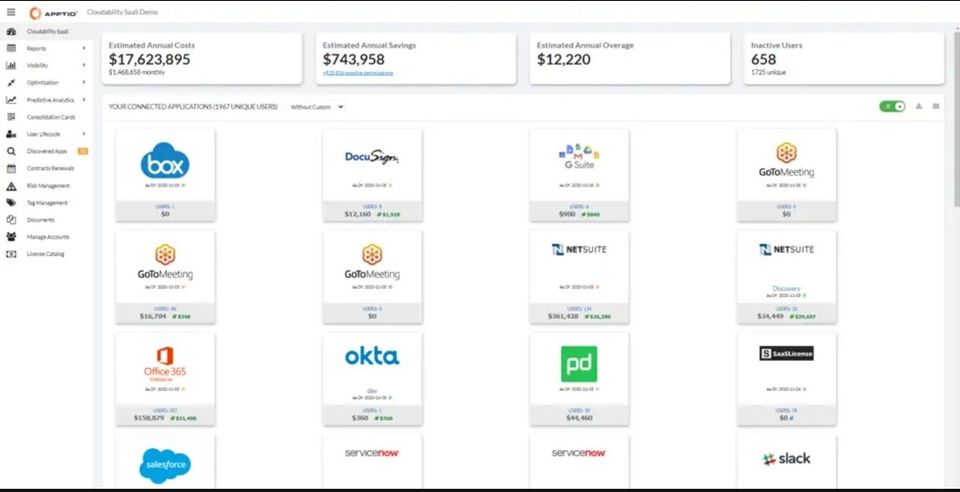Open the NetSuite card showing $361,428

click(x=579, y=277)
